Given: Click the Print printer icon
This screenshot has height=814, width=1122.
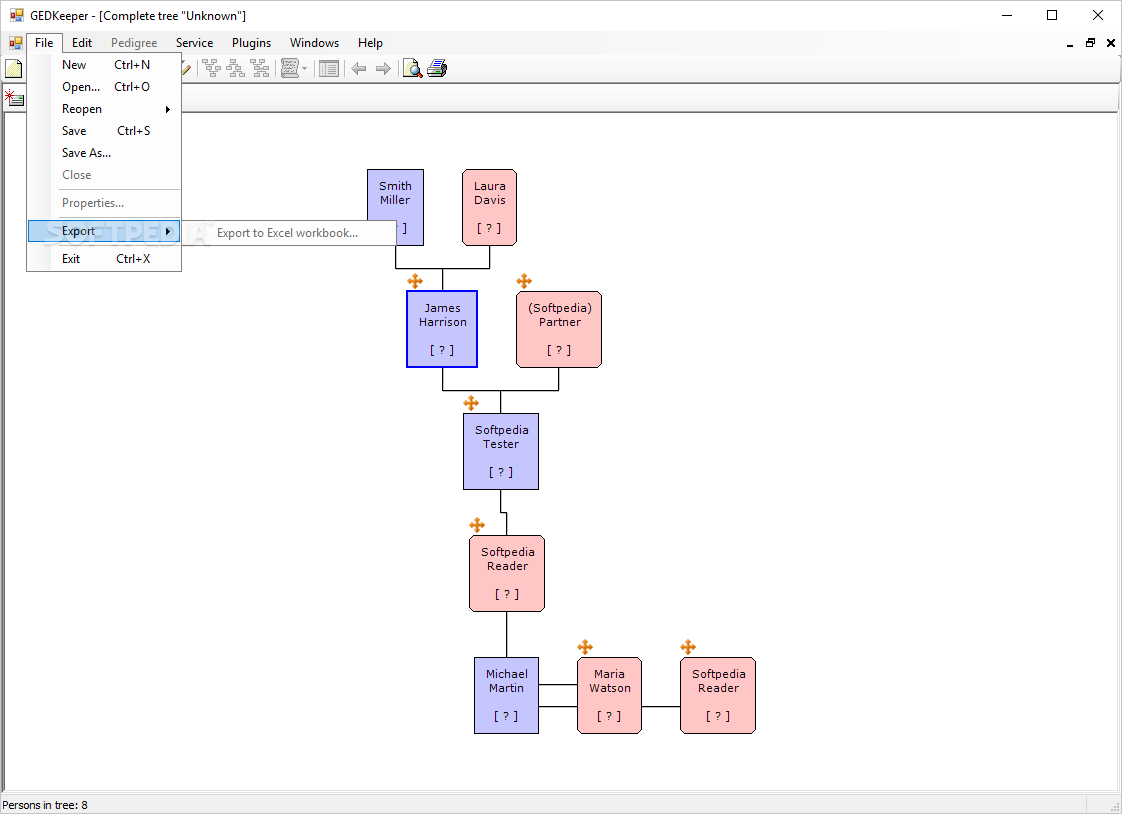Looking at the screenshot, I should point(437,69).
